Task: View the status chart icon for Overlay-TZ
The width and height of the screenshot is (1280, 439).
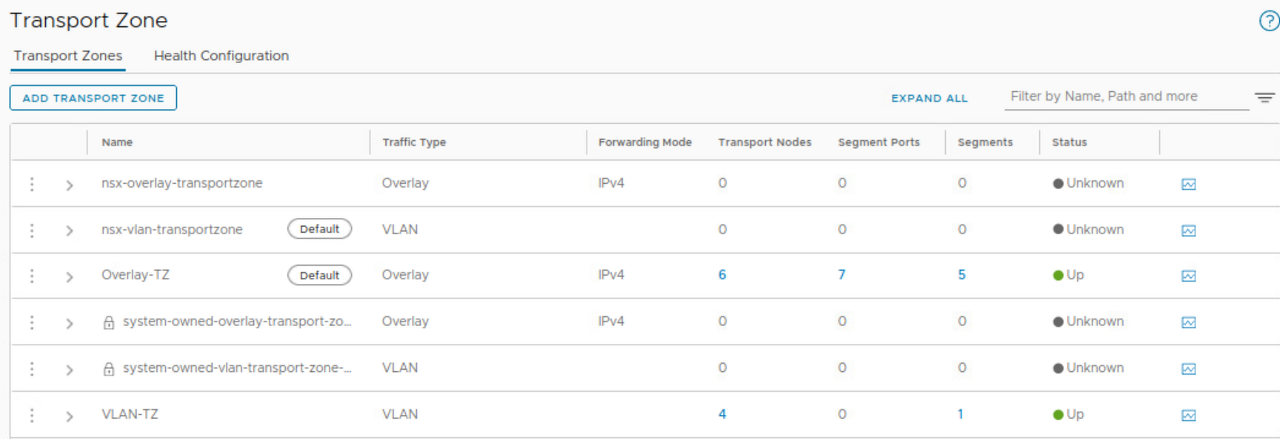Action: (x=1188, y=276)
